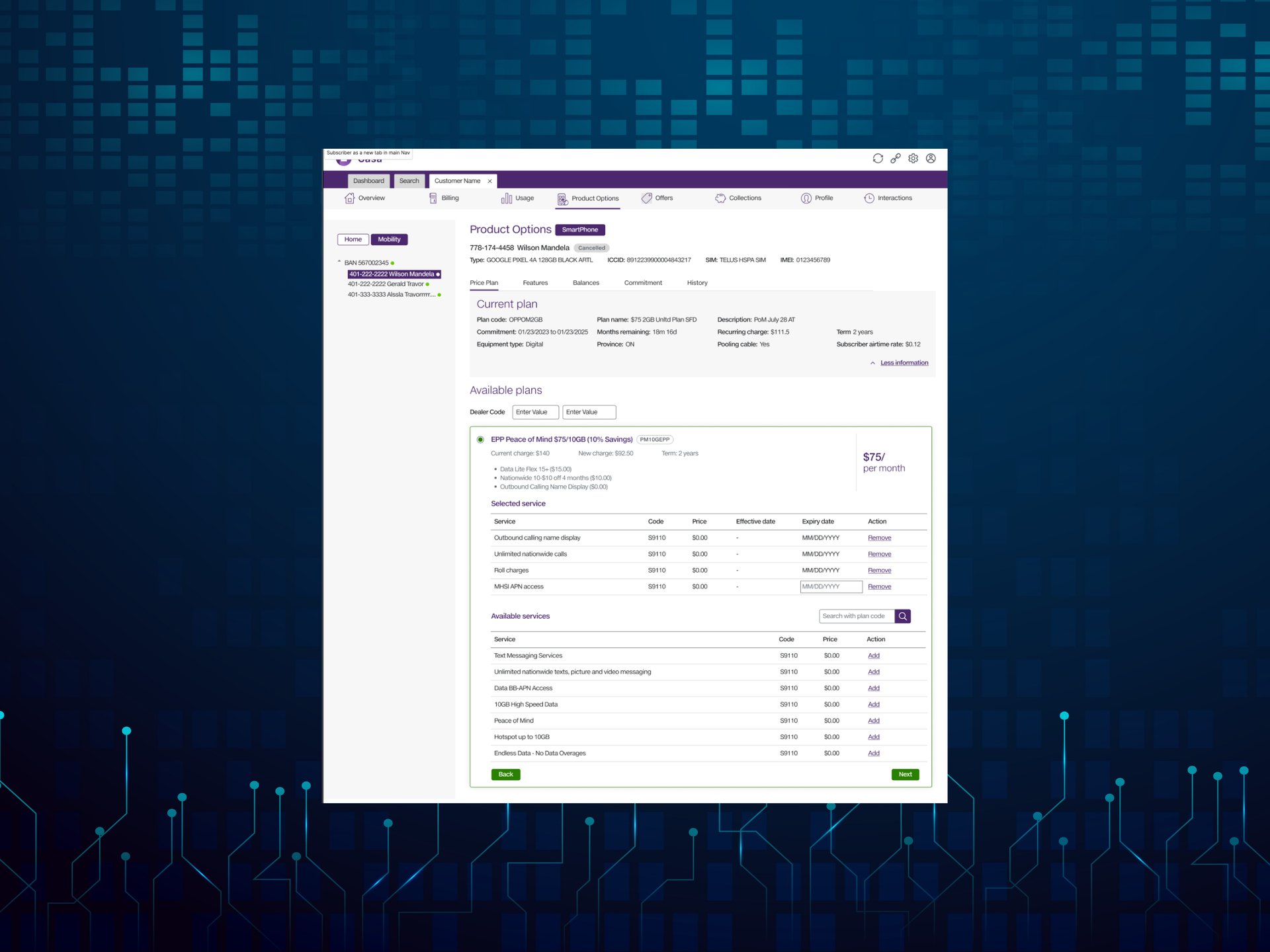Remove the Roll charges service
Viewport: 1270px width, 952px height.
879,571
